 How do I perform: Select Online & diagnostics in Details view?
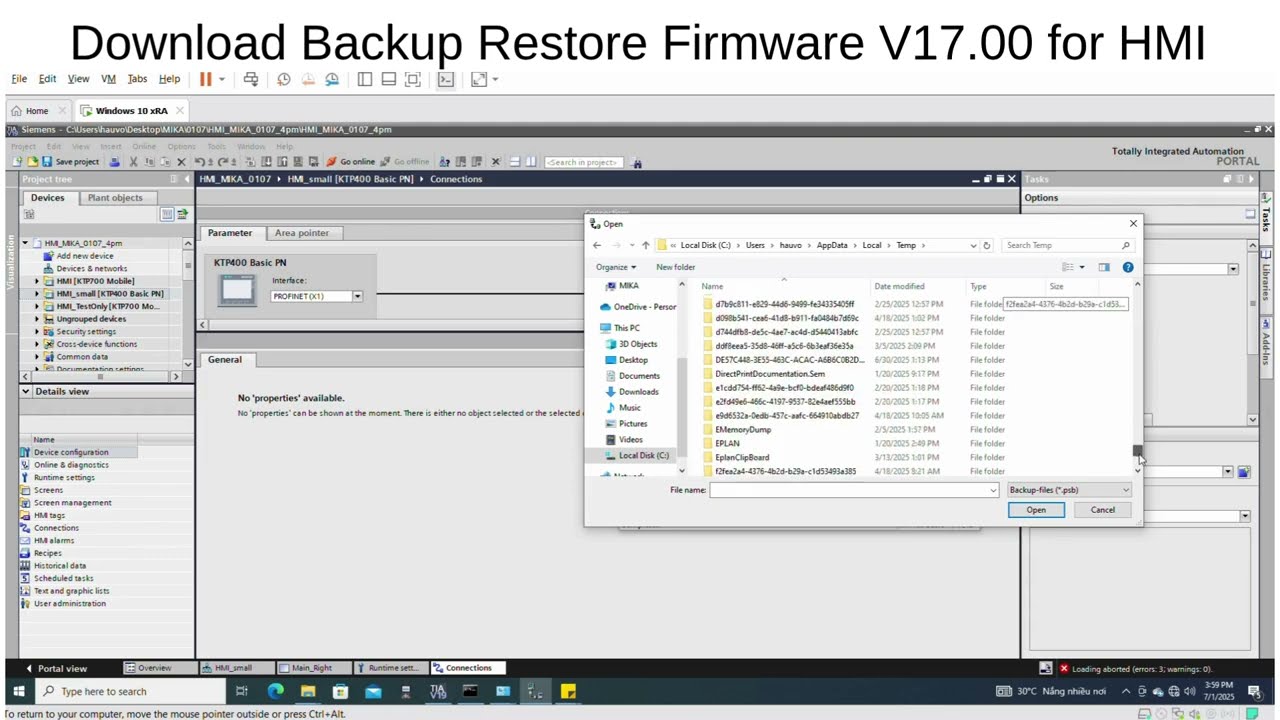tap(71, 465)
